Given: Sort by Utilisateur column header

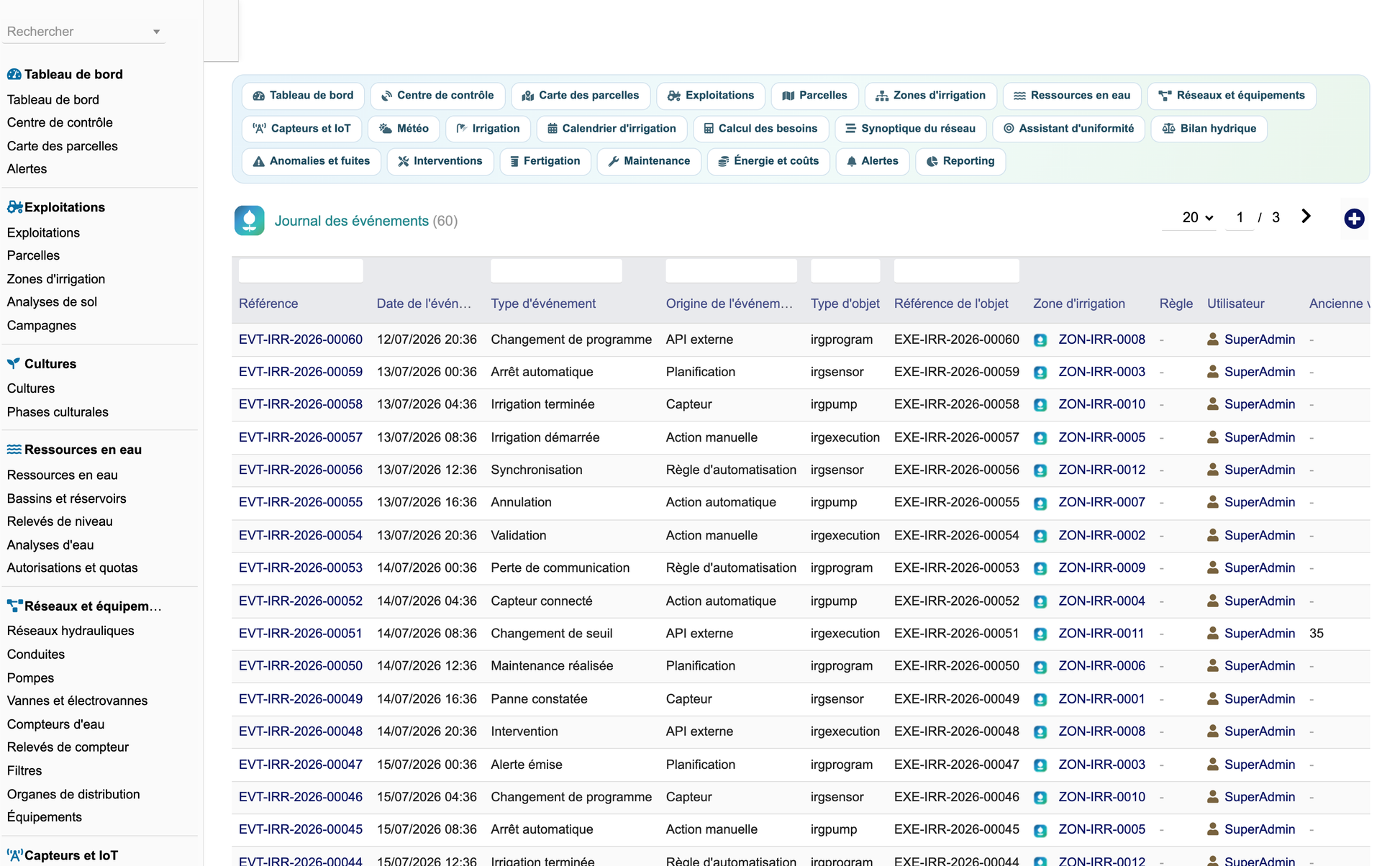Looking at the screenshot, I should 1235,304.
